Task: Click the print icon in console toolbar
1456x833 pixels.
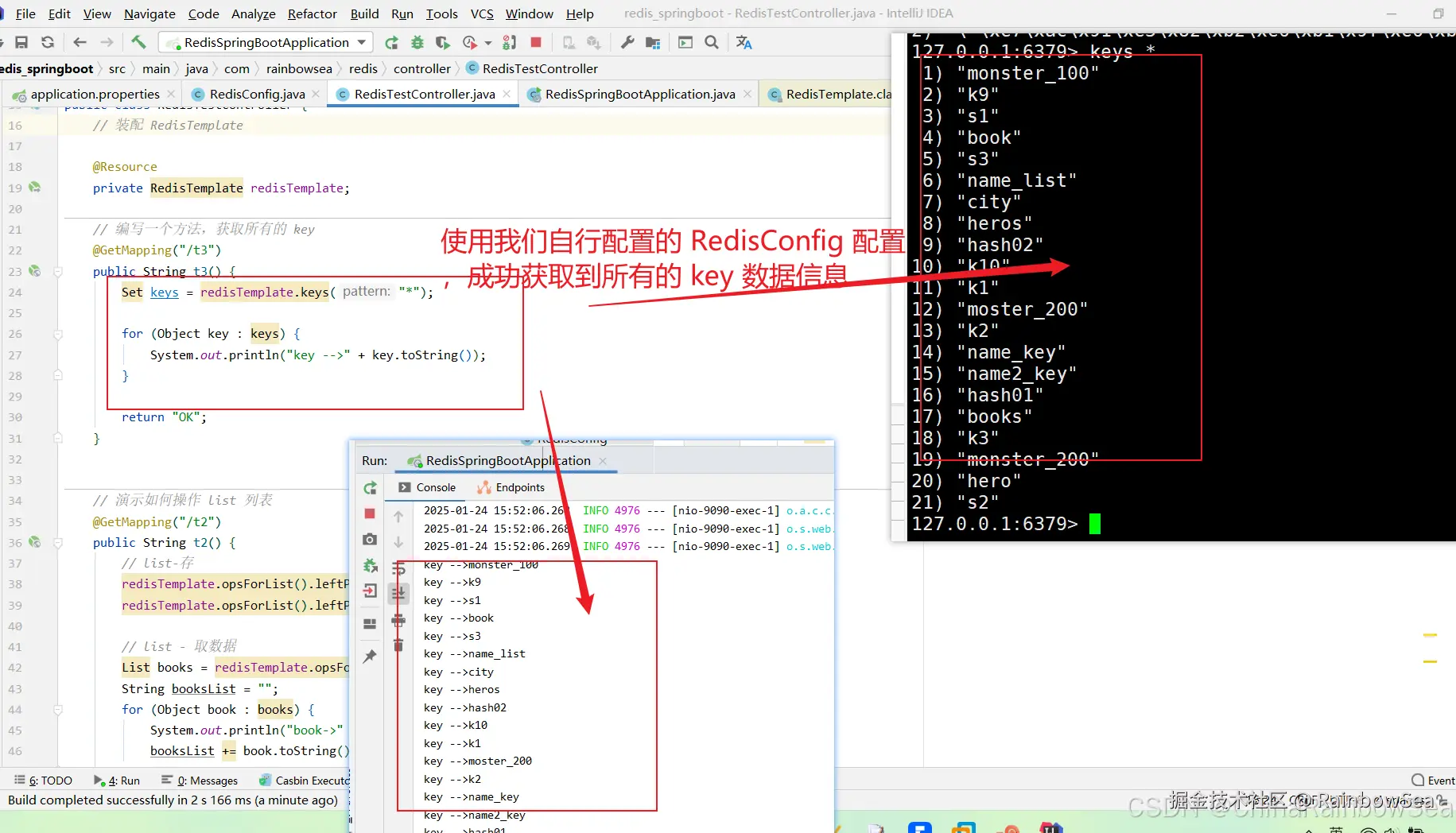Action: coord(398,620)
